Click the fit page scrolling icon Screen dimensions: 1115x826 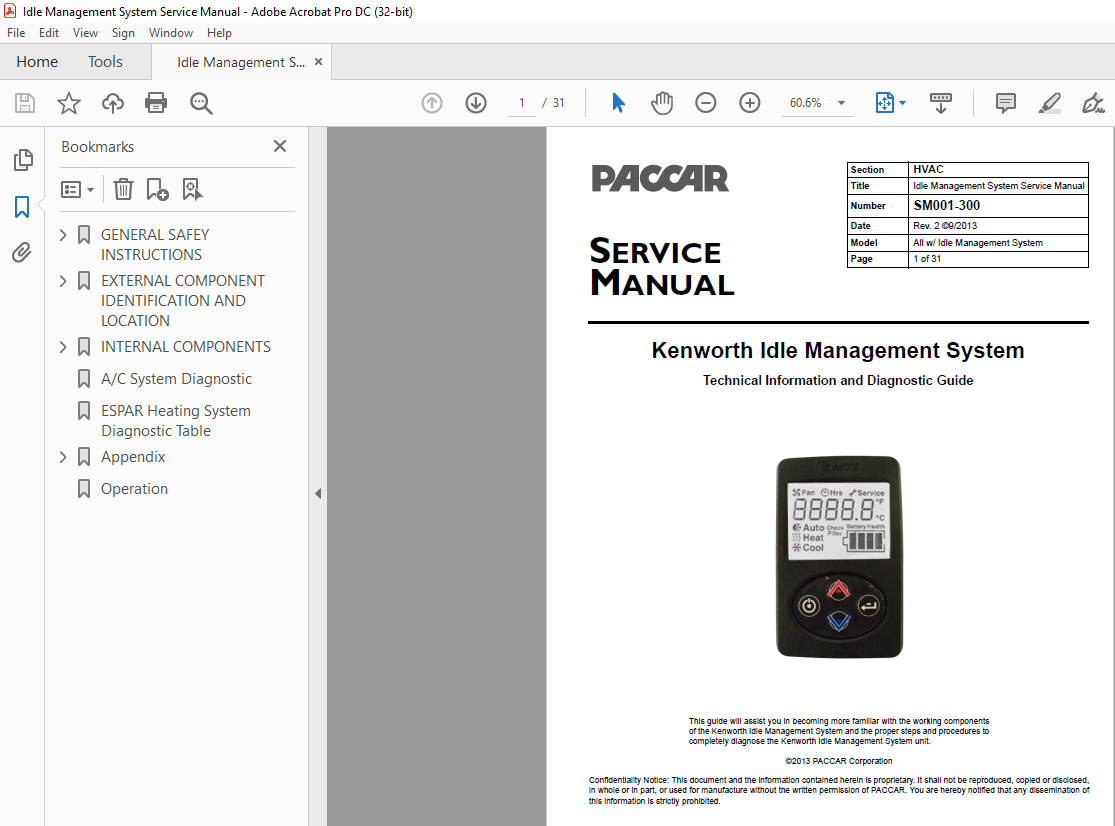pyautogui.click(x=885, y=103)
